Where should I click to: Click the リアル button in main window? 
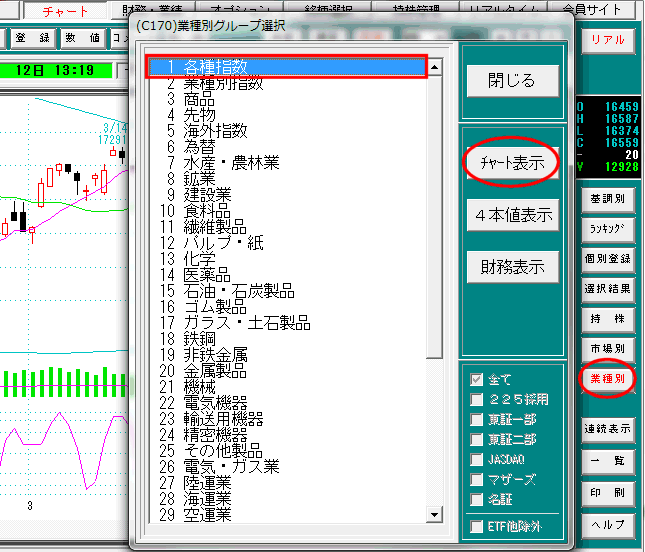pyautogui.click(x=608, y=40)
